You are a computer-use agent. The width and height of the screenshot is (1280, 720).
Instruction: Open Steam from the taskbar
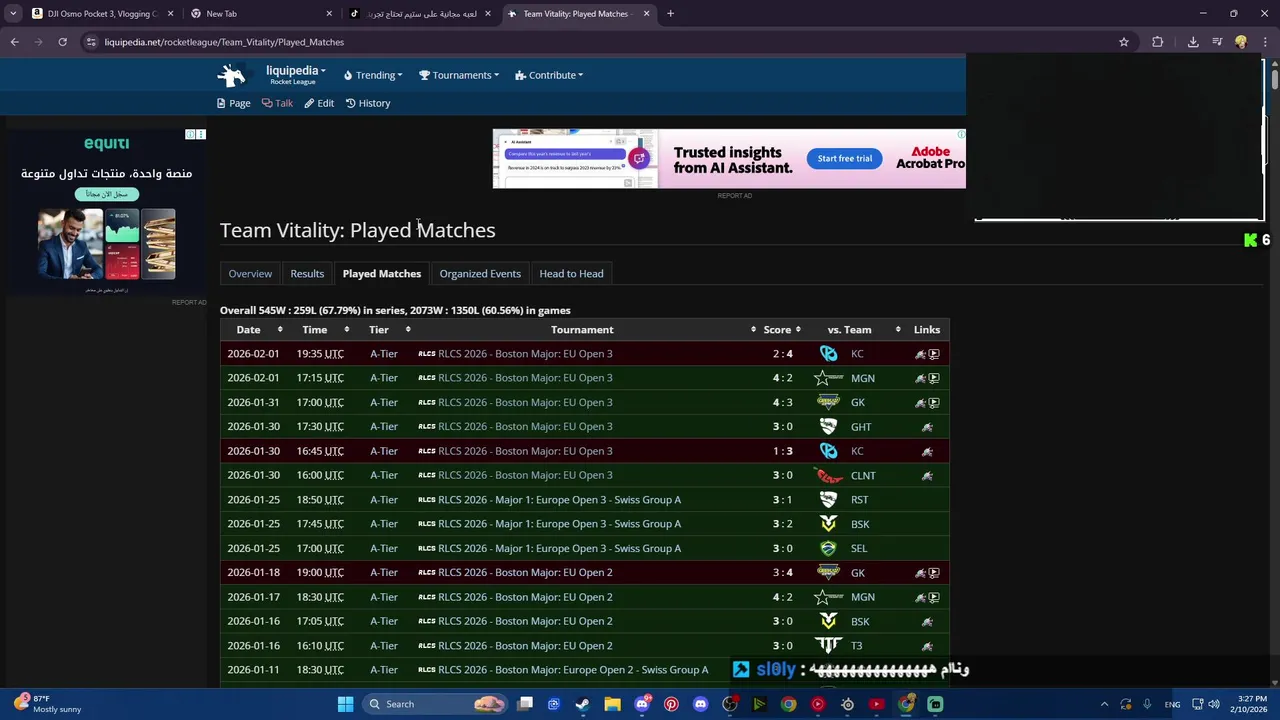point(582,704)
